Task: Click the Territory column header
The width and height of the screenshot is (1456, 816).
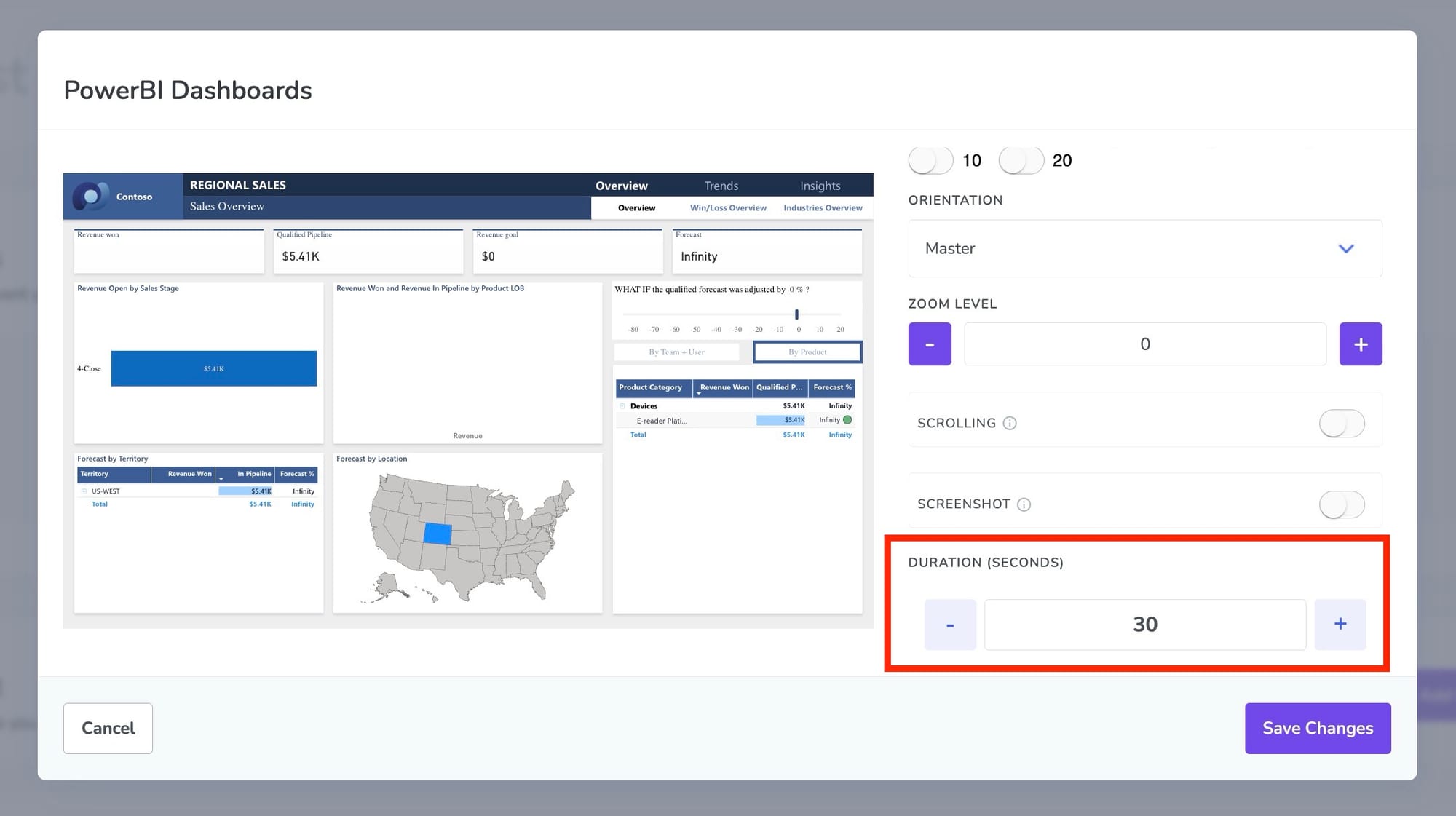Action: pyautogui.click(x=114, y=474)
